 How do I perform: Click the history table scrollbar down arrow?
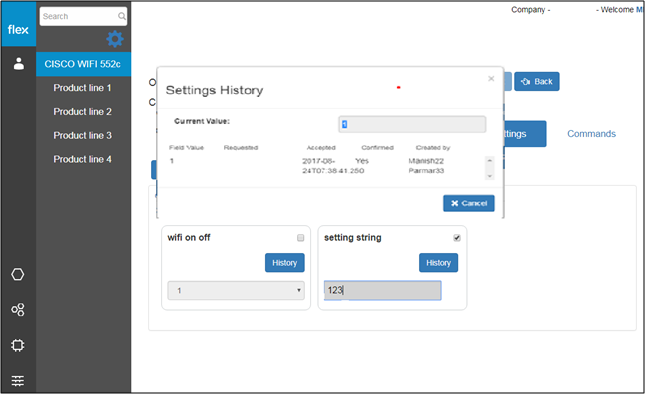point(490,176)
